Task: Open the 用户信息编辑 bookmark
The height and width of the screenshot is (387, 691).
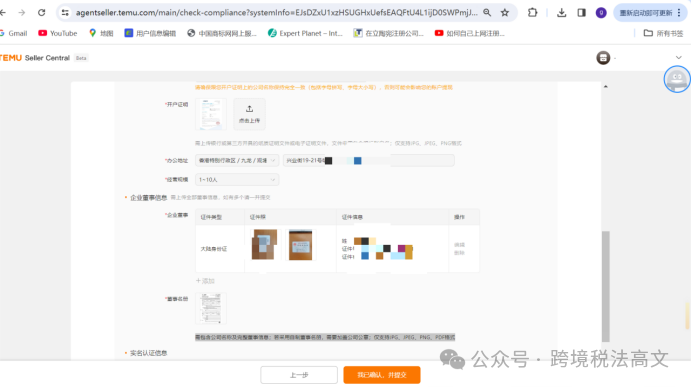Action: [150, 33]
